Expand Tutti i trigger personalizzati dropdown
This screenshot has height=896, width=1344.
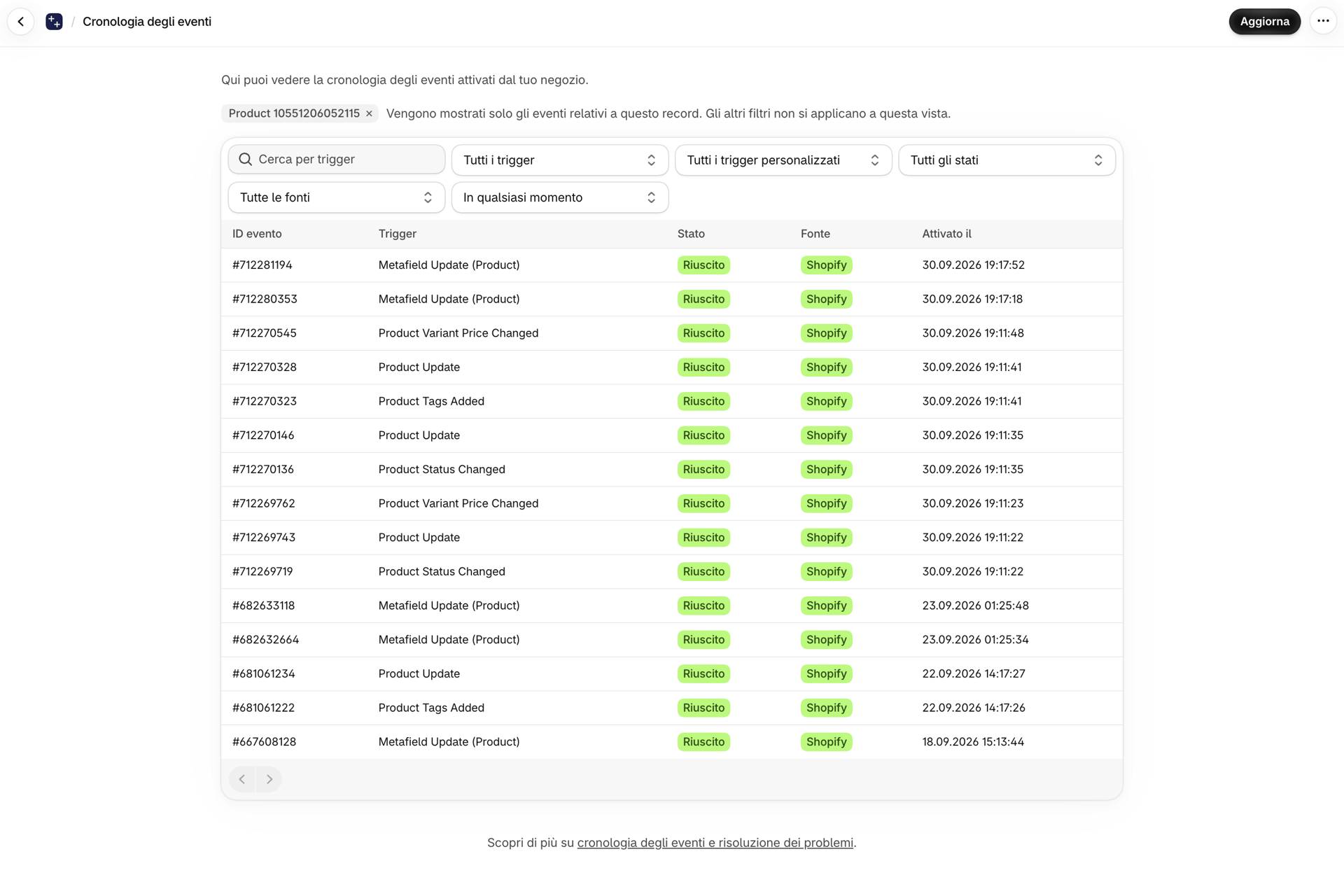(x=783, y=160)
